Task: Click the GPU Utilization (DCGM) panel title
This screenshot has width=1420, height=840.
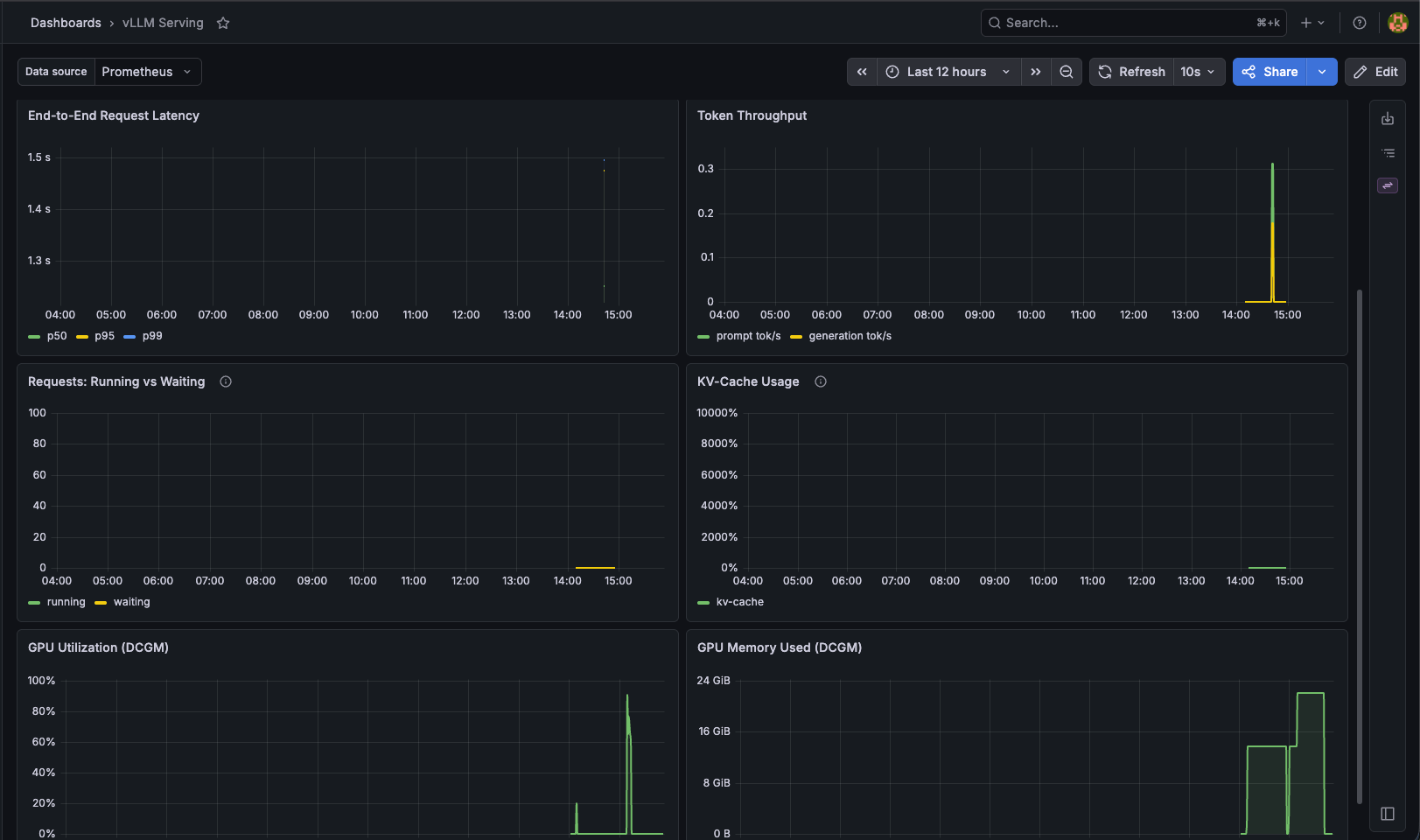Action: (x=98, y=647)
